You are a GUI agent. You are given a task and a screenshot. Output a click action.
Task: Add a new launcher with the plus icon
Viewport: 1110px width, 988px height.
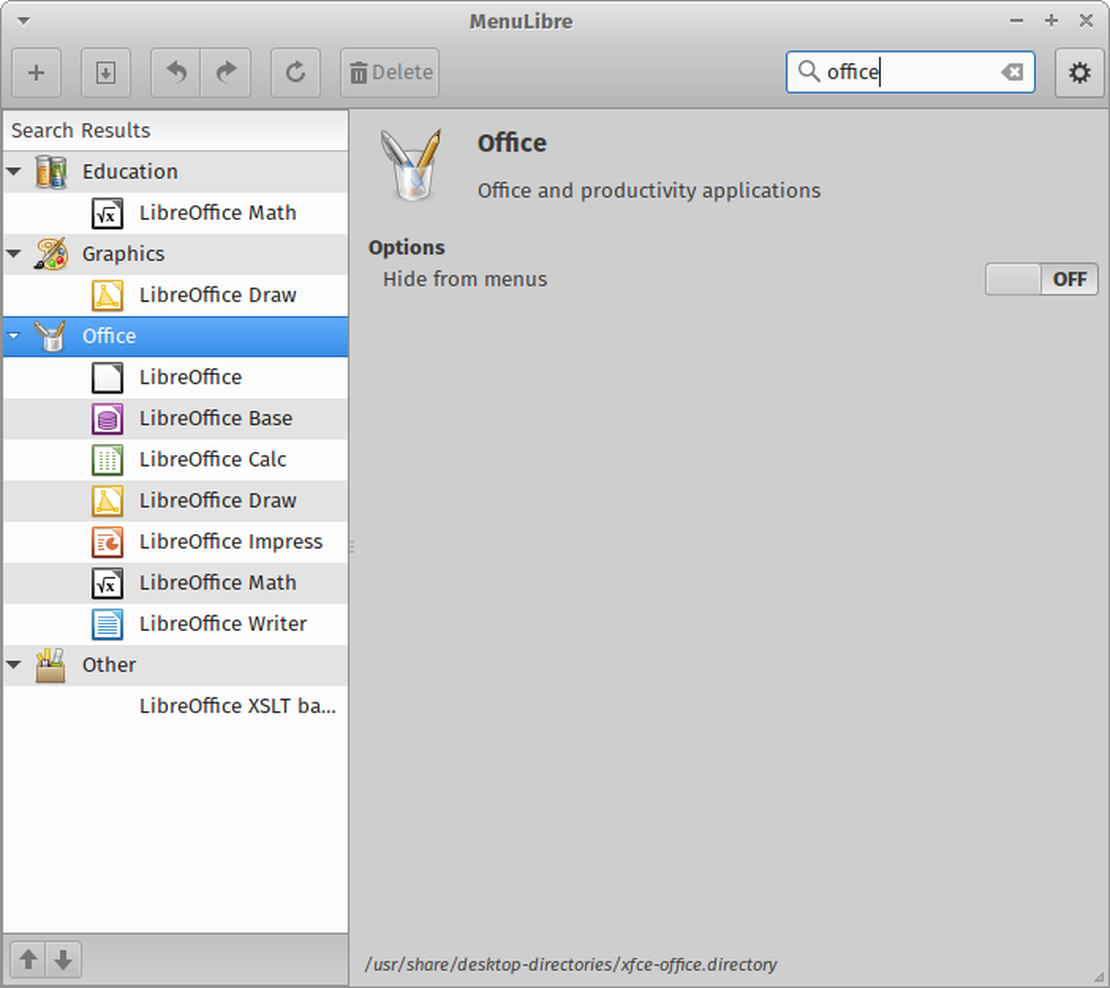click(x=36, y=72)
